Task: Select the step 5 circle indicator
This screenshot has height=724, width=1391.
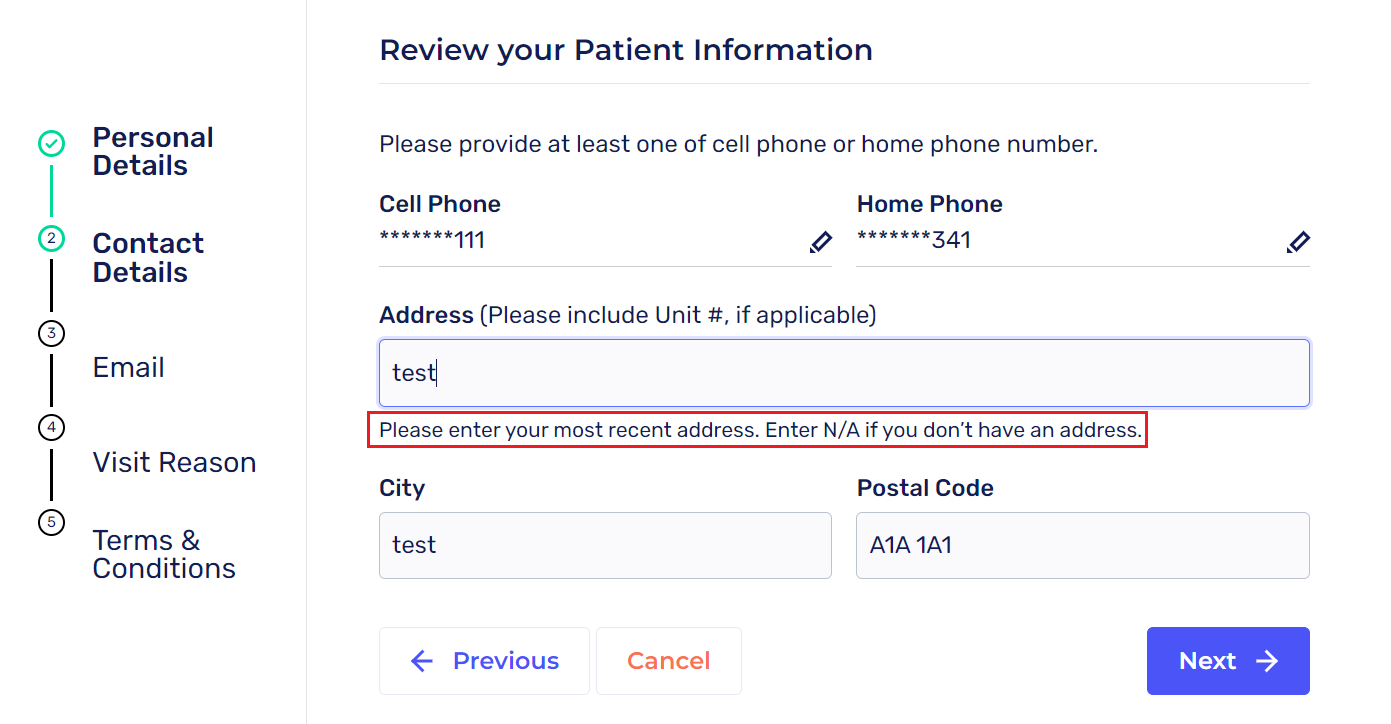Action: [x=51, y=522]
